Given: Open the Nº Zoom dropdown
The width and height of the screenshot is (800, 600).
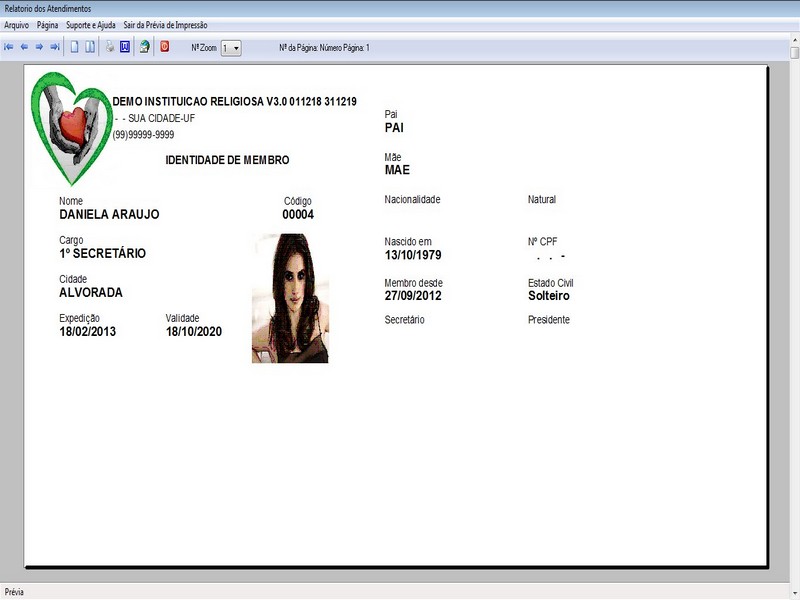Looking at the screenshot, I should click(x=231, y=48).
